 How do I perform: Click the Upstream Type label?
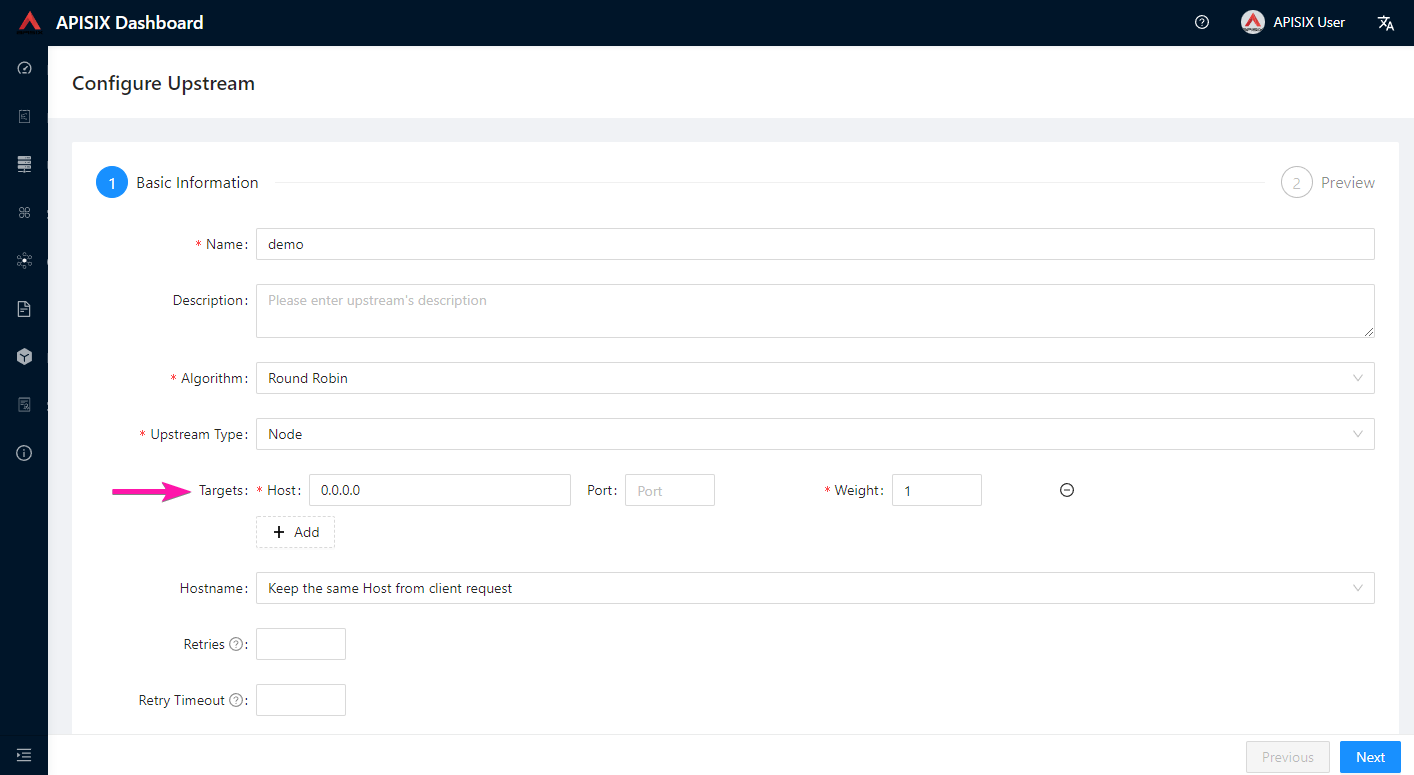pos(197,434)
